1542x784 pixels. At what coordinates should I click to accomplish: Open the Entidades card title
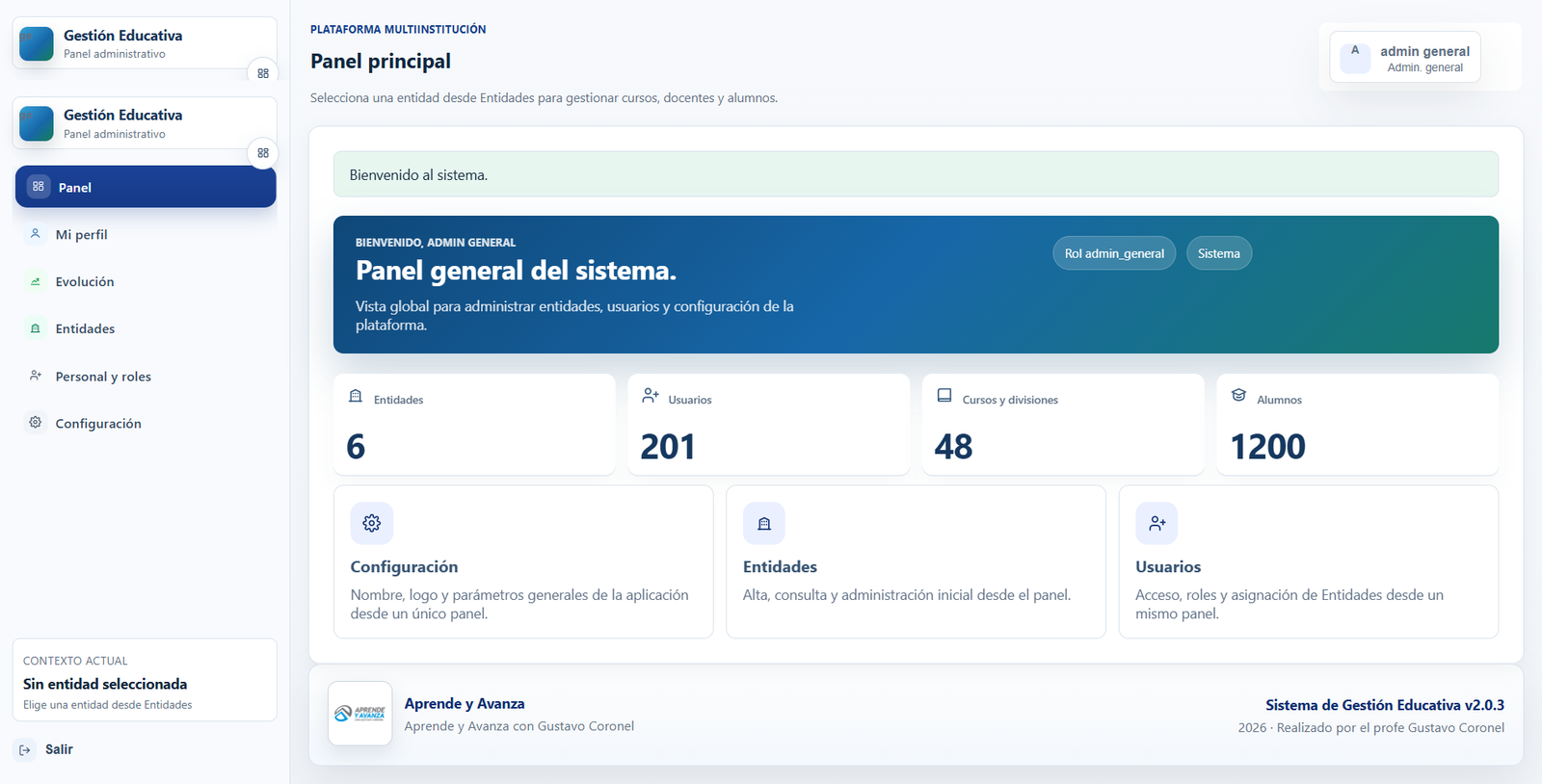(780, 567)
